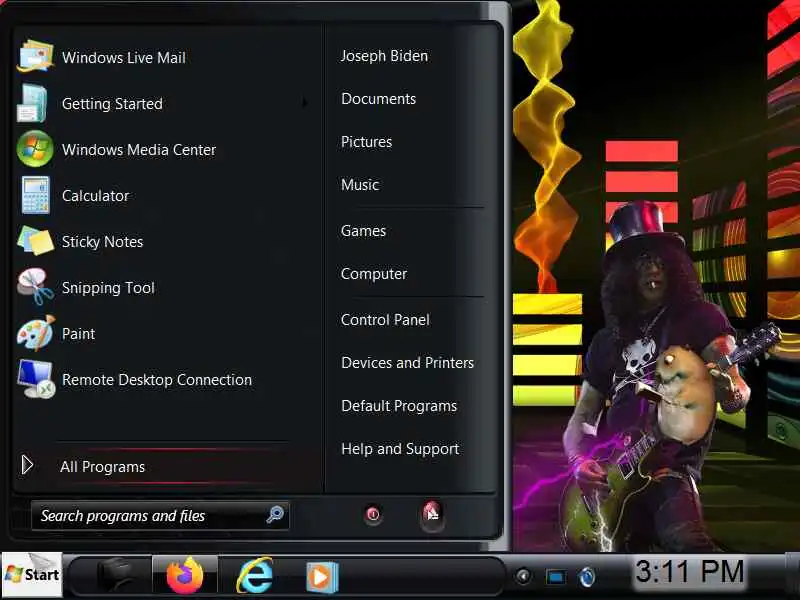800x600 pixels.
Task: Open Default Programs
Action: click(x=399, y=406)
